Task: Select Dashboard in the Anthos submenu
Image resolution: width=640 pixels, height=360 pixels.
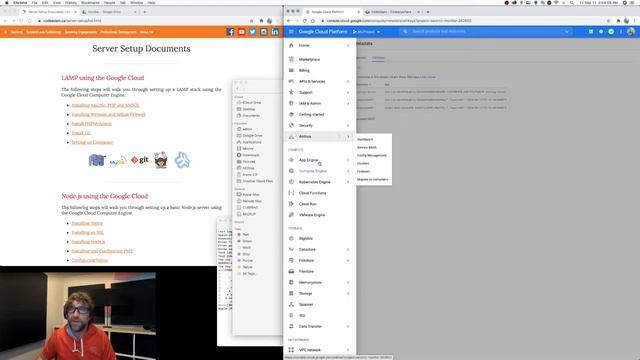Action: coord(364,139)
